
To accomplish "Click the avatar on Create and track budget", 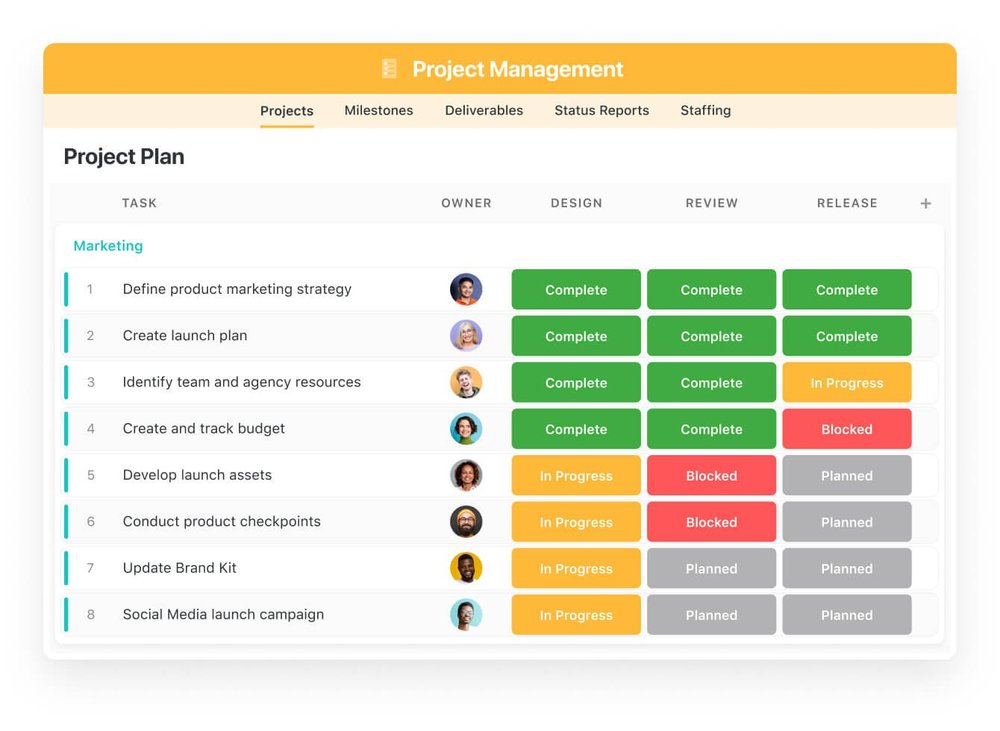I will pos(466,428).
